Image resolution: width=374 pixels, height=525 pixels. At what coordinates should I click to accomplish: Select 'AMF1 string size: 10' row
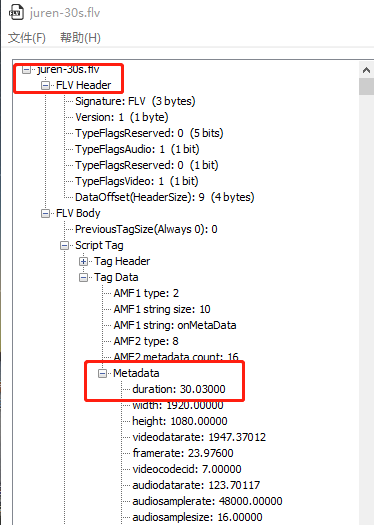[162, 309]
